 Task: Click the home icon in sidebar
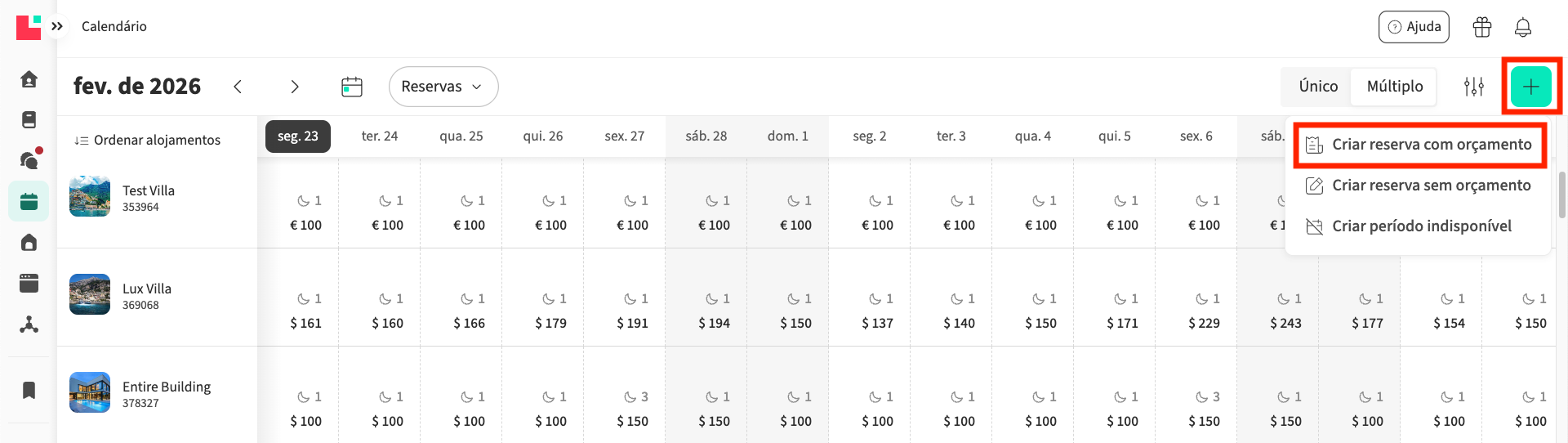[29, 79]
